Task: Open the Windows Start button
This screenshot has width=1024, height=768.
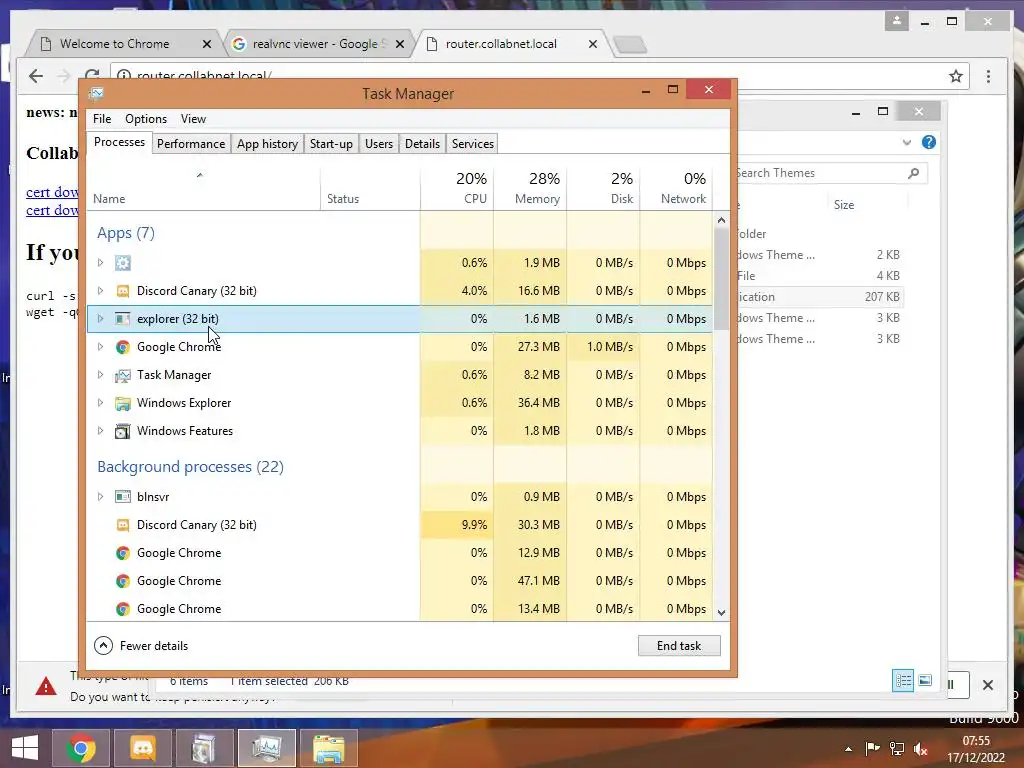Action: click(25, 748)
